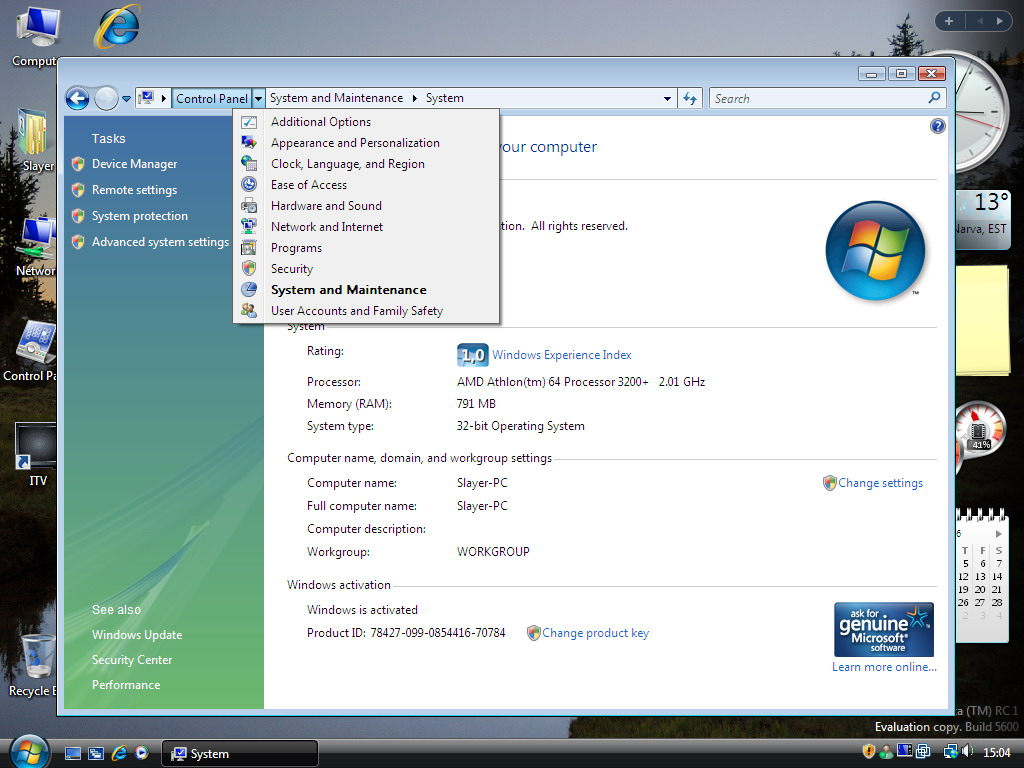This screenshot has height=768, width=1024.
Task: Open the Windows Experience Index link
Action: coord(562,355)
